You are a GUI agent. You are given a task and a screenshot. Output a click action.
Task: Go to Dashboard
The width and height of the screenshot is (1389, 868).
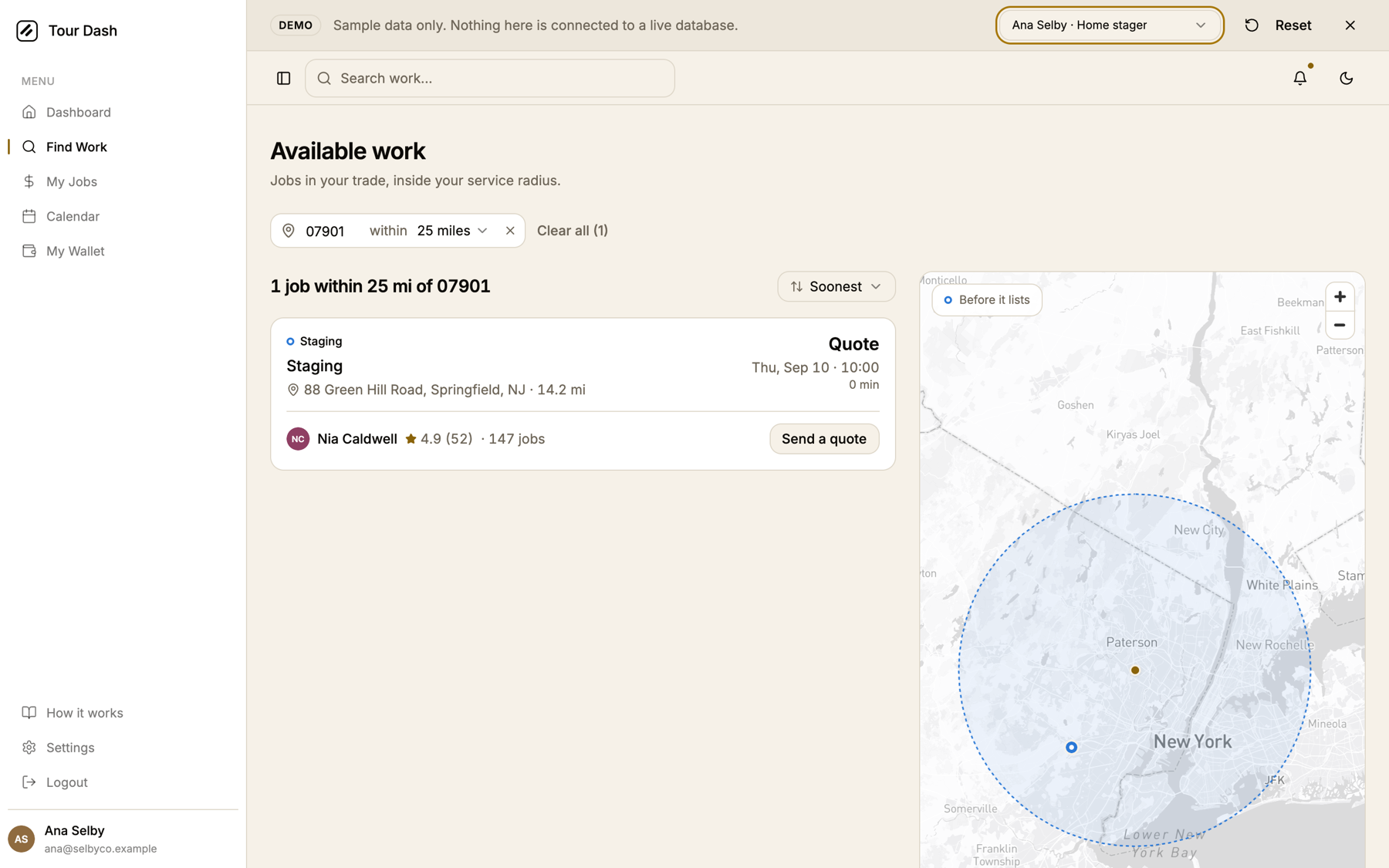coord(78,112)
